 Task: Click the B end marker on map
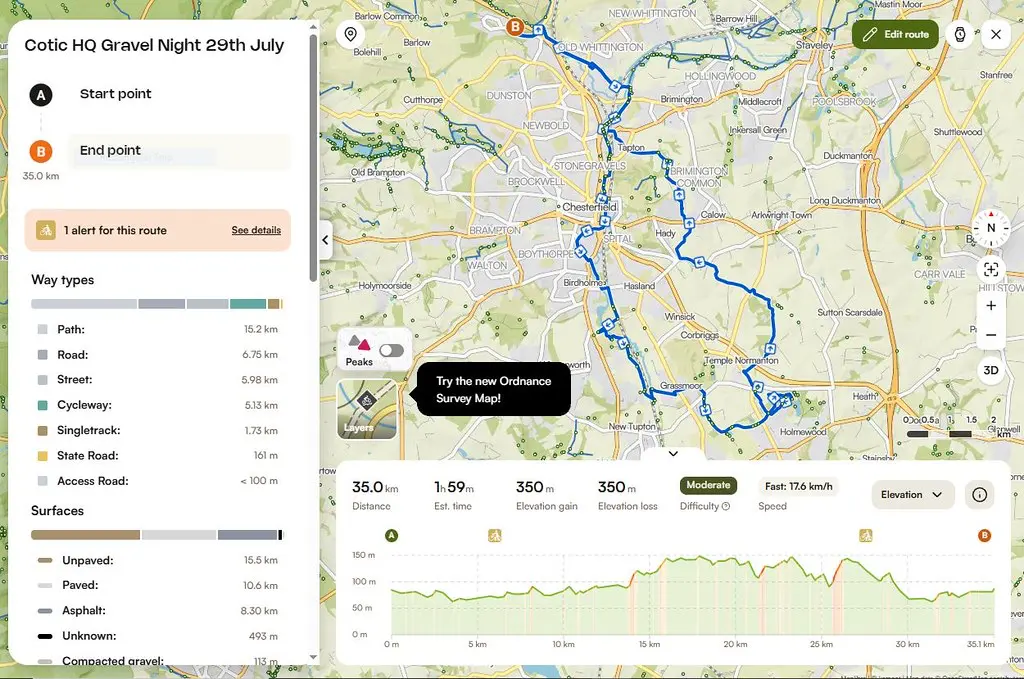[x=515, y=27]
